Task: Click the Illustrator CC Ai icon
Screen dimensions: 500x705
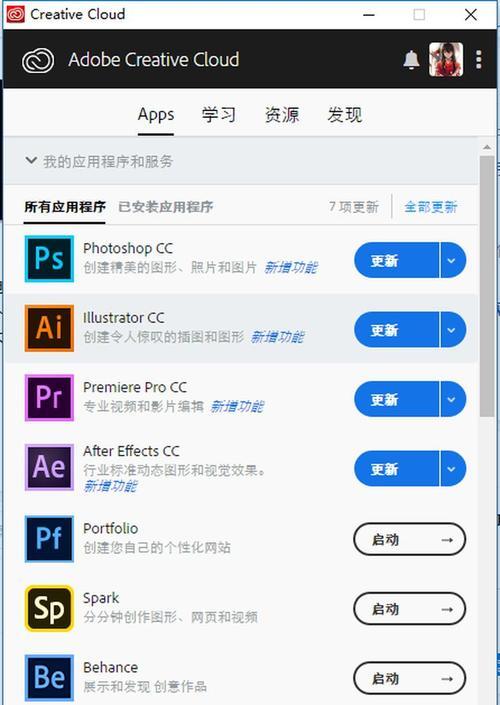Action: click(x=49, y=328)
